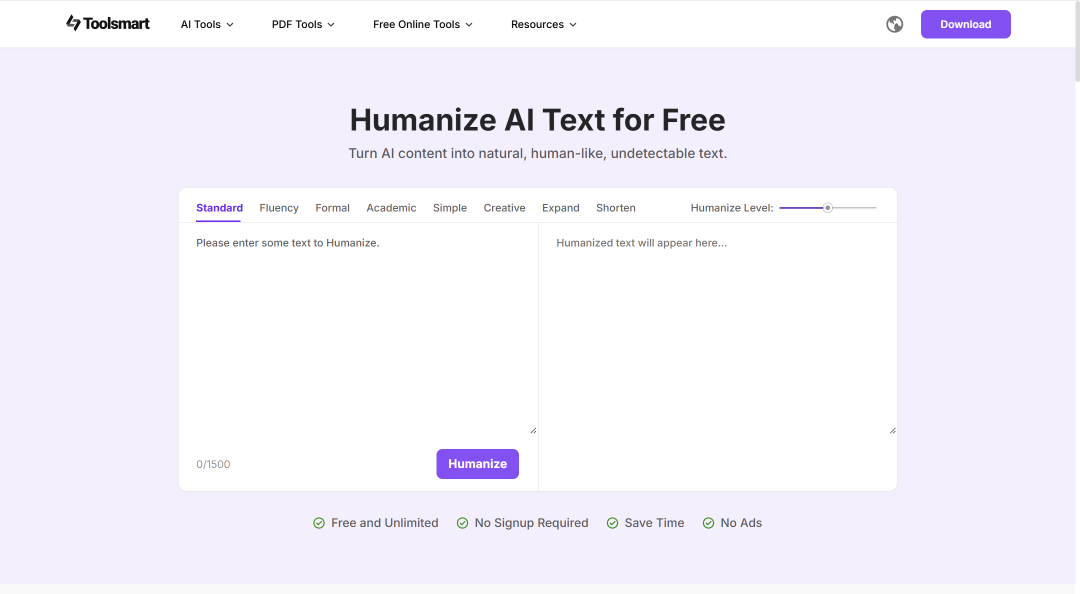Viewport: 1080px width, 594px height.
Task: Click the Humanize button
Action: (x=477, y=464)
